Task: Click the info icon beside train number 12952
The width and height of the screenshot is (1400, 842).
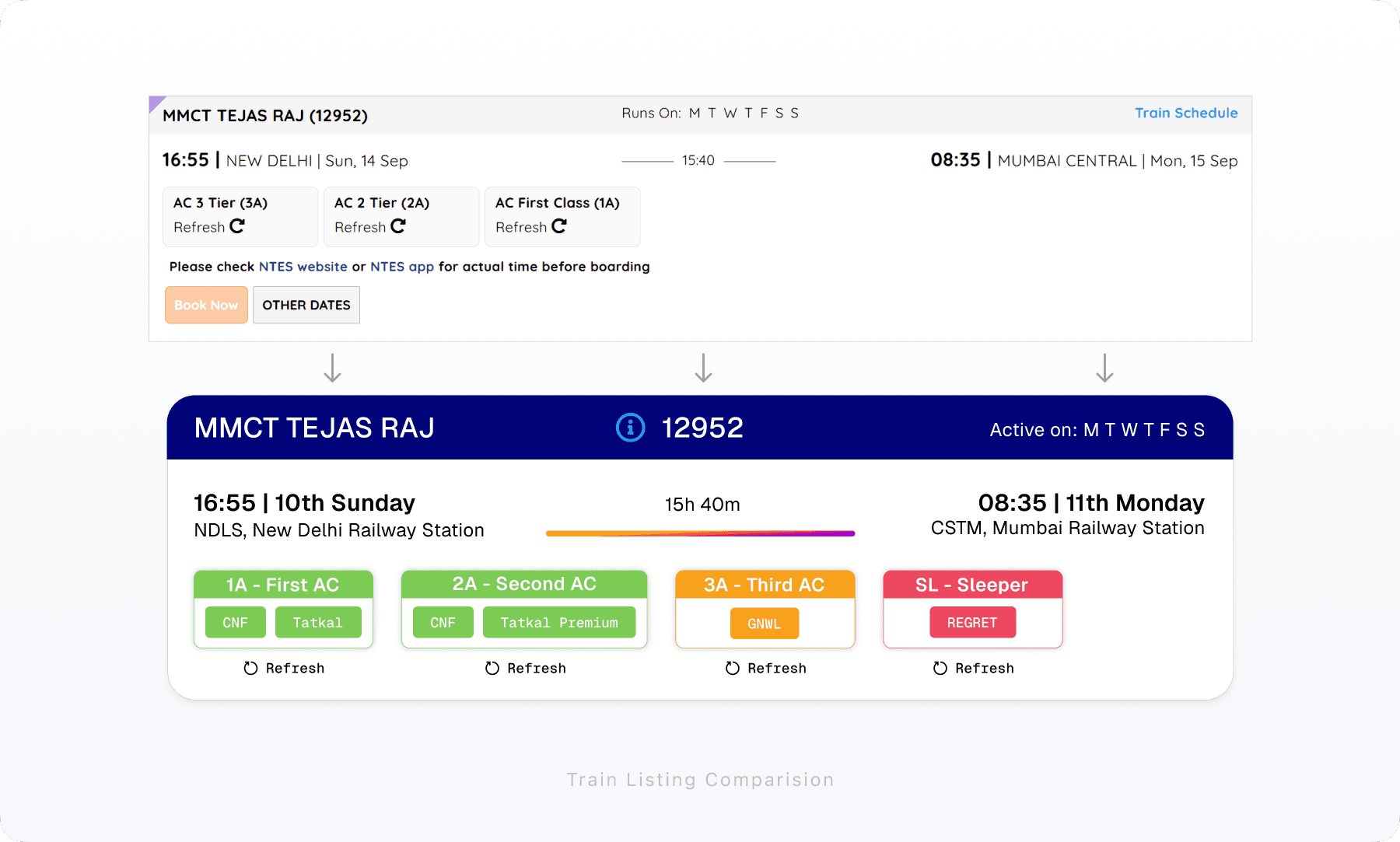Action: (x=630, y=428)
